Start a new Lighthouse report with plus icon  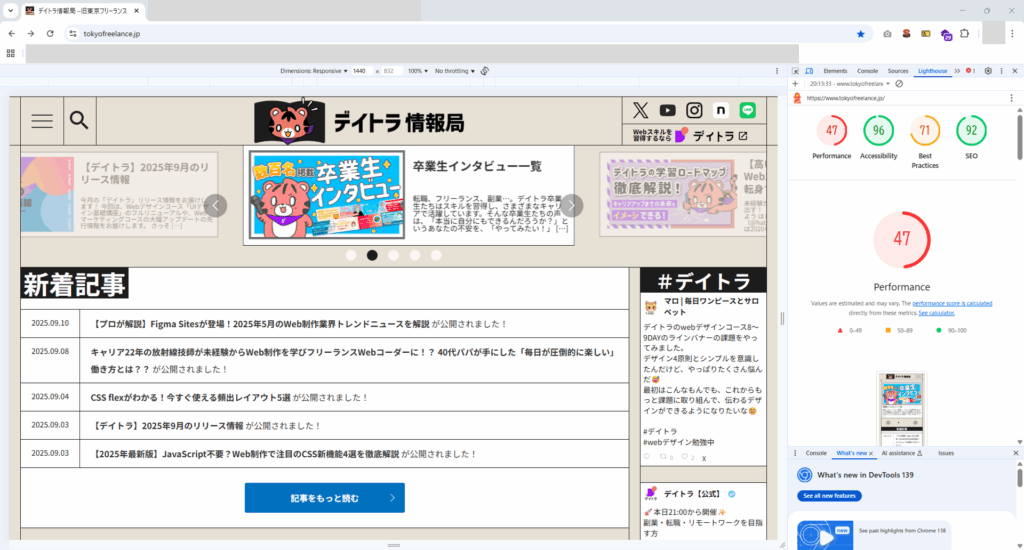tap(795, 84)
